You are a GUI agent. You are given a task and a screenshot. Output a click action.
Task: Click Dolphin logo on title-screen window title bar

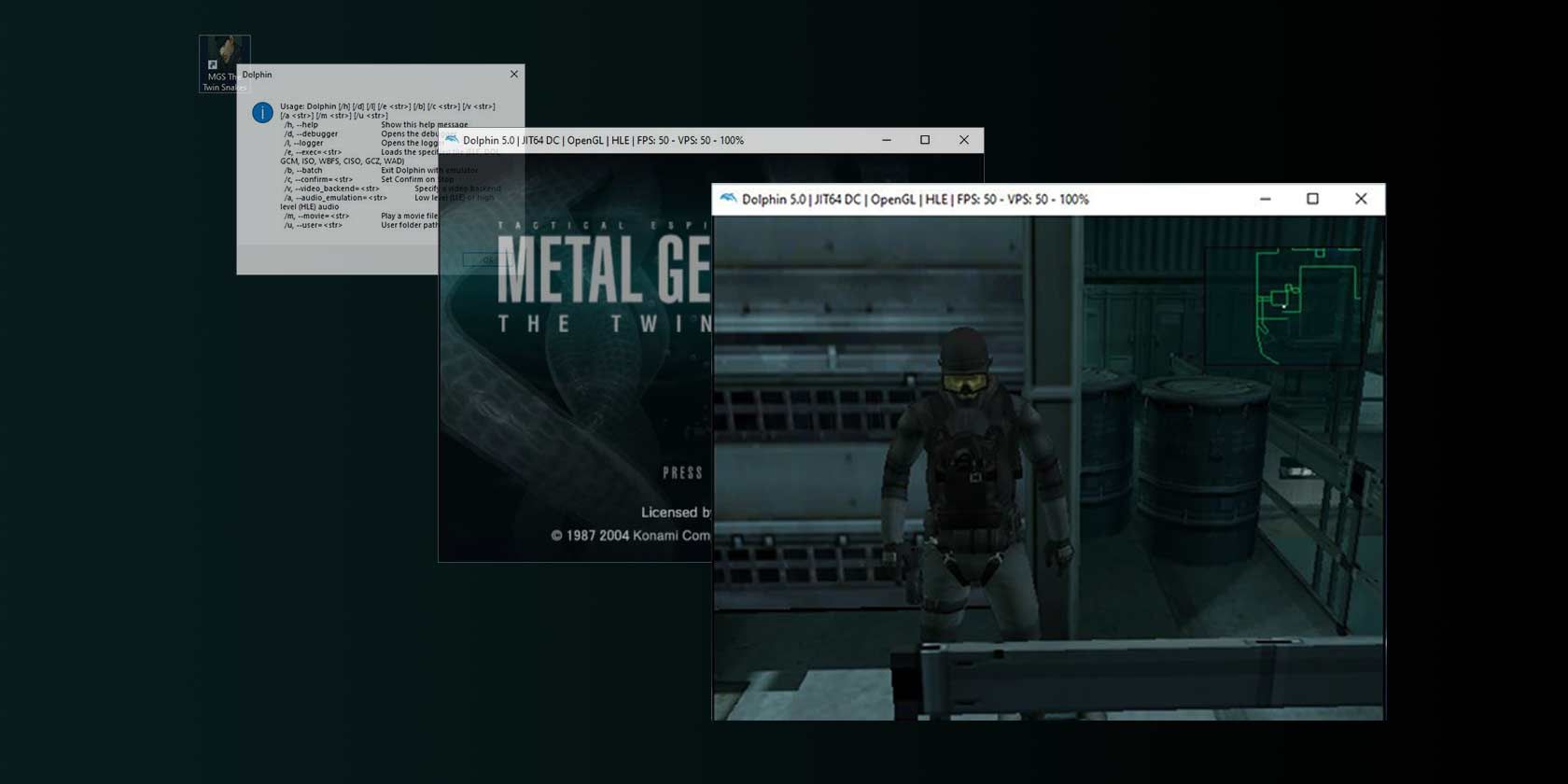[452, 140]
